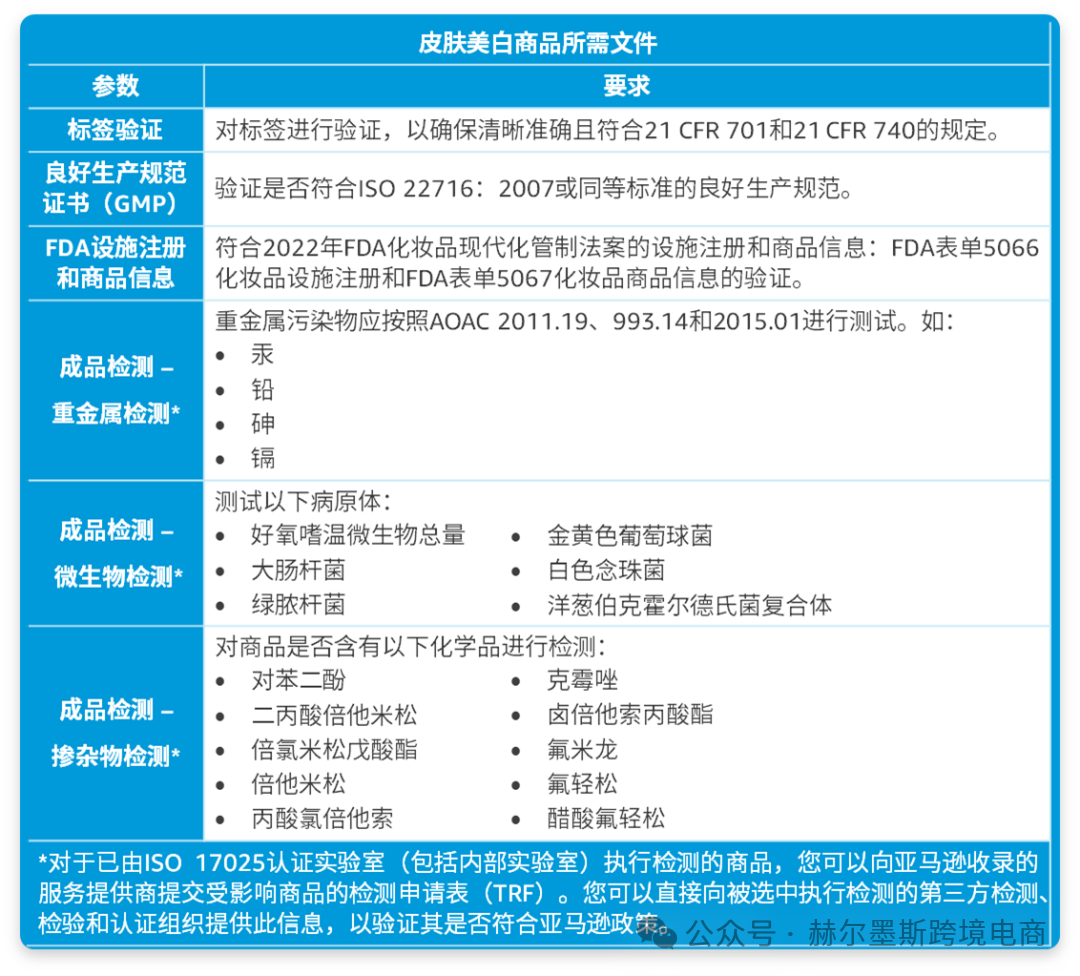Screen dimensions: 1080x976
Task: Select the FDA设施注册和商品信息 row label
Action: [116, 262]
